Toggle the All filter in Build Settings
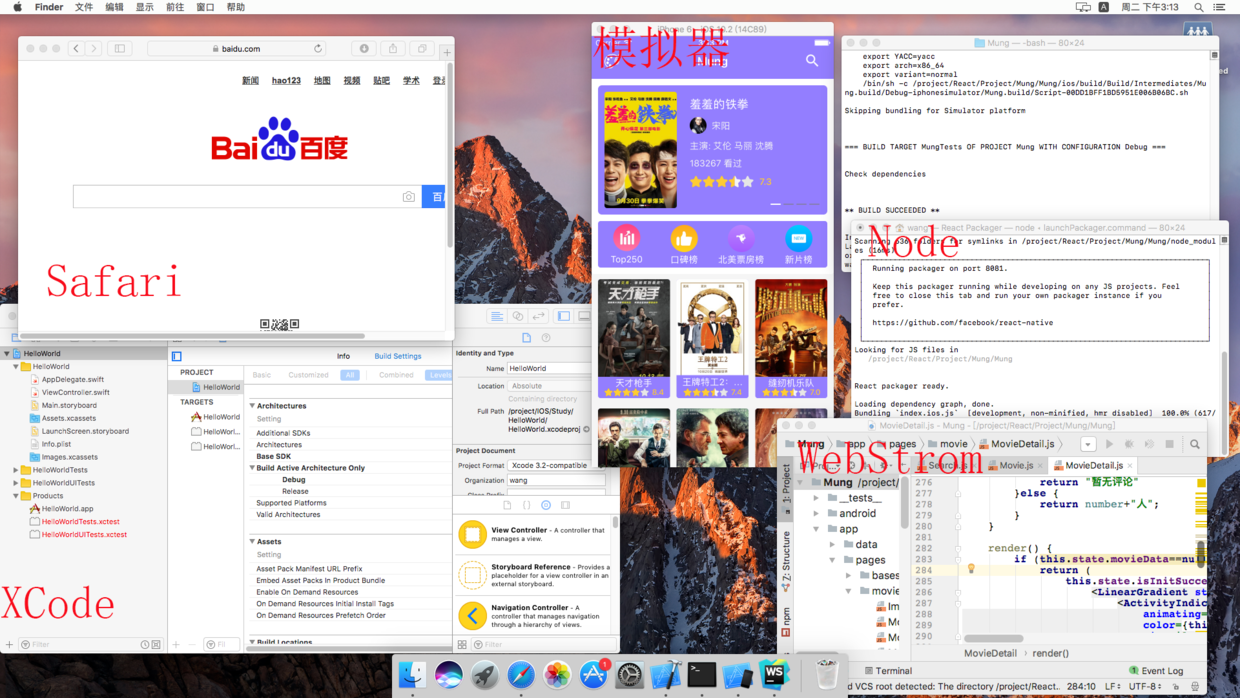 pos(350,374)
